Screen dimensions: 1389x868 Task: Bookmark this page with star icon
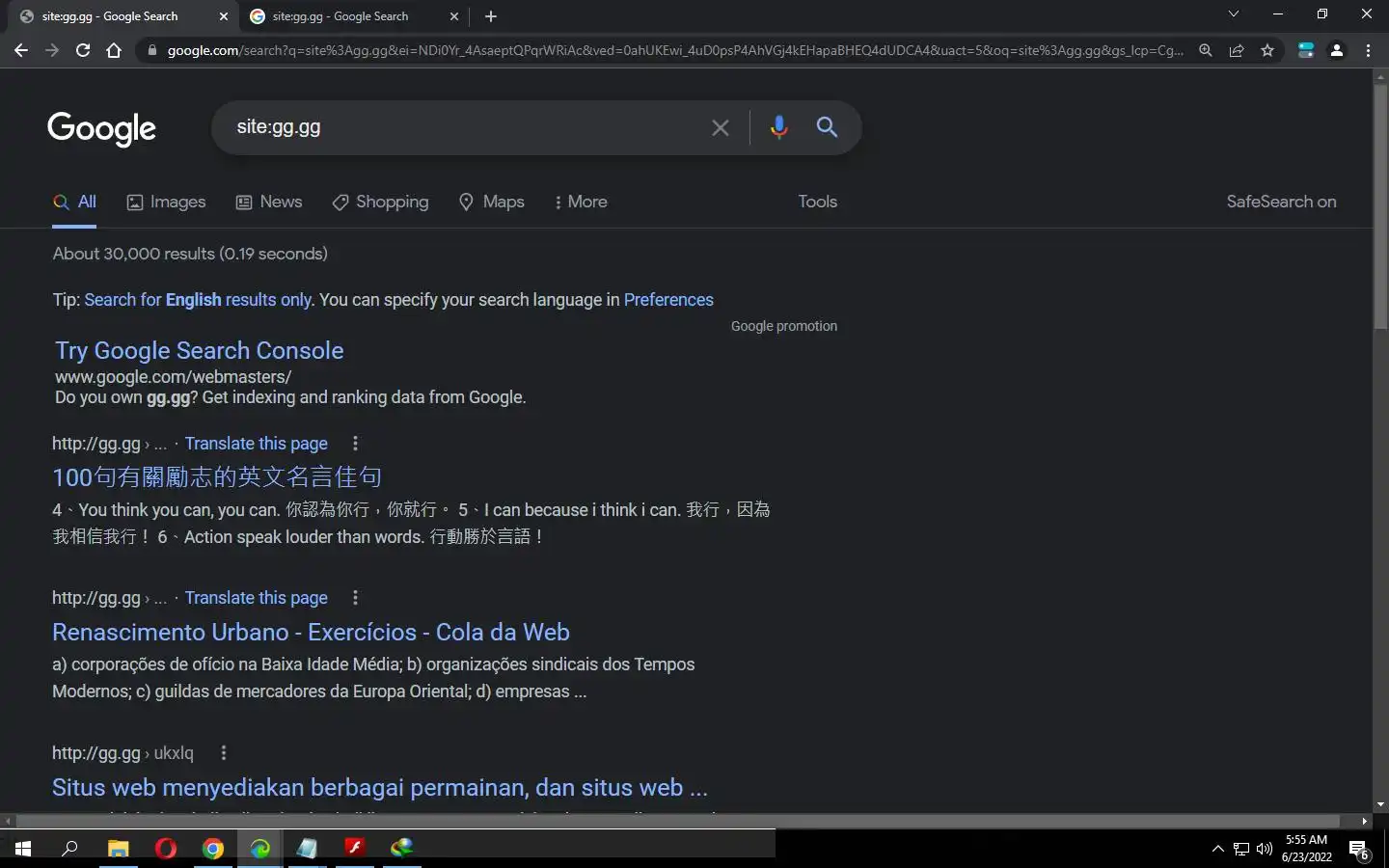[1267, 50]
